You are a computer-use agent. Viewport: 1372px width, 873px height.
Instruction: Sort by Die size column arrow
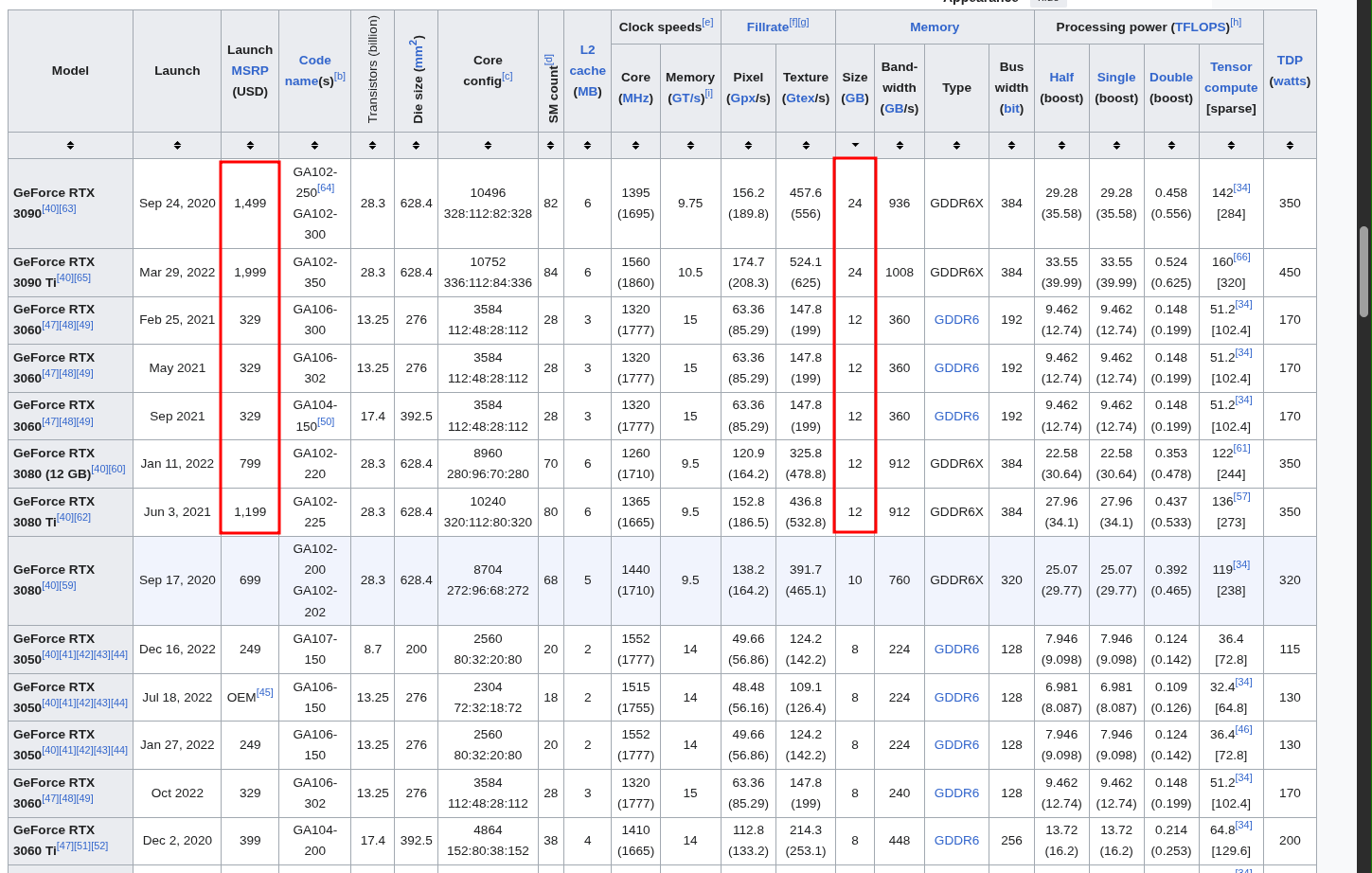pos(416,145)
